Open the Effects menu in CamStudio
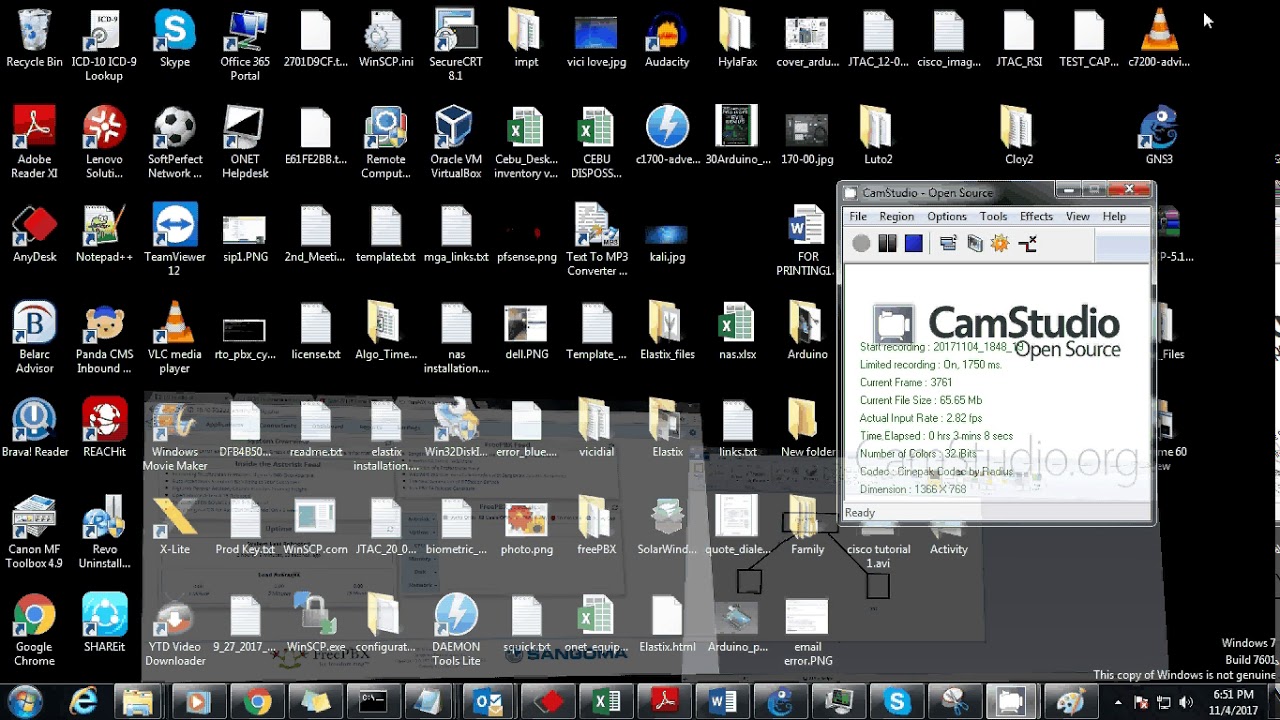Screen dimensions: 1280x720 (1036, 216)
